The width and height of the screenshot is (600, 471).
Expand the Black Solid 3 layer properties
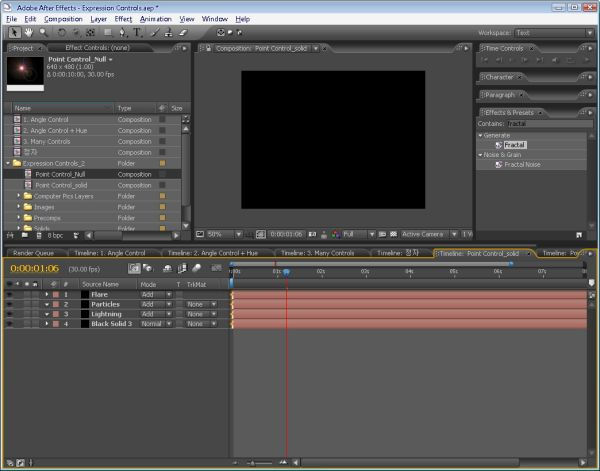[x=47, y=324]
